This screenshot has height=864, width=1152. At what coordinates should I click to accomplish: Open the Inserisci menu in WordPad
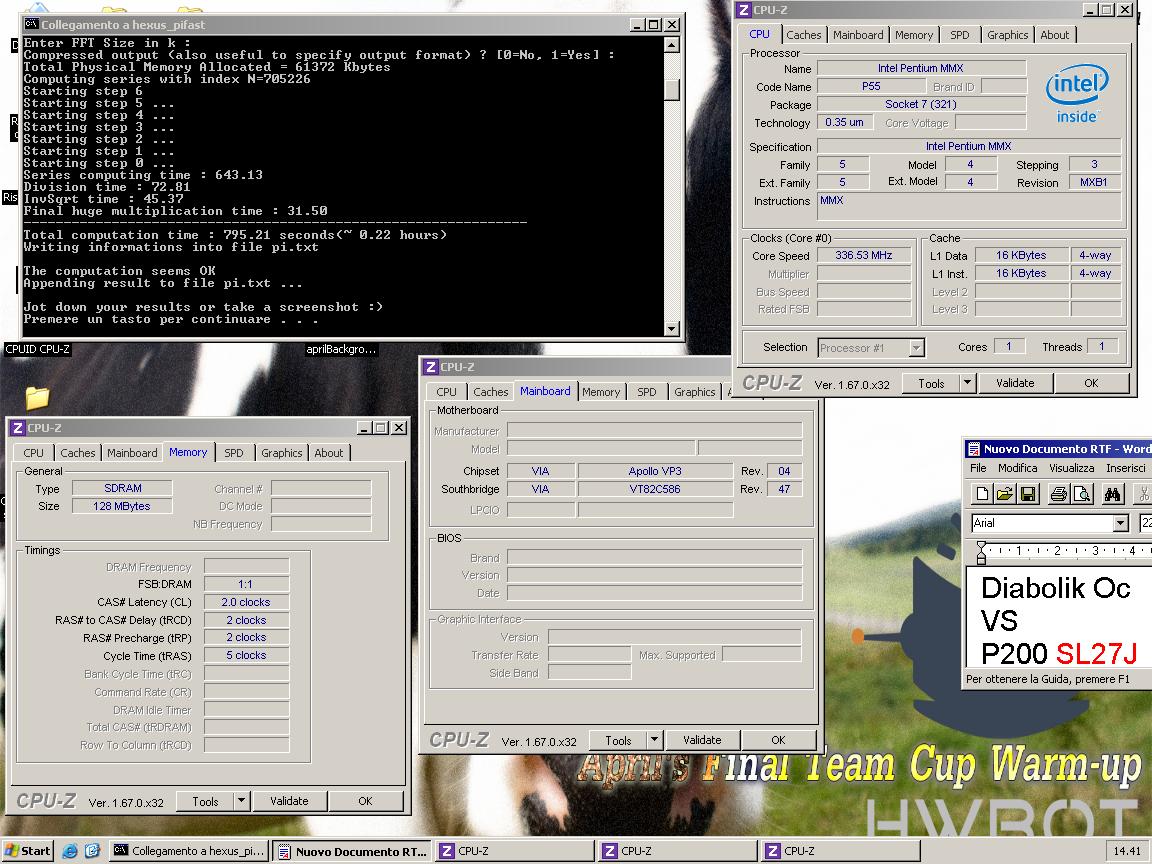pyautogui.click(x=1126, y=468)
